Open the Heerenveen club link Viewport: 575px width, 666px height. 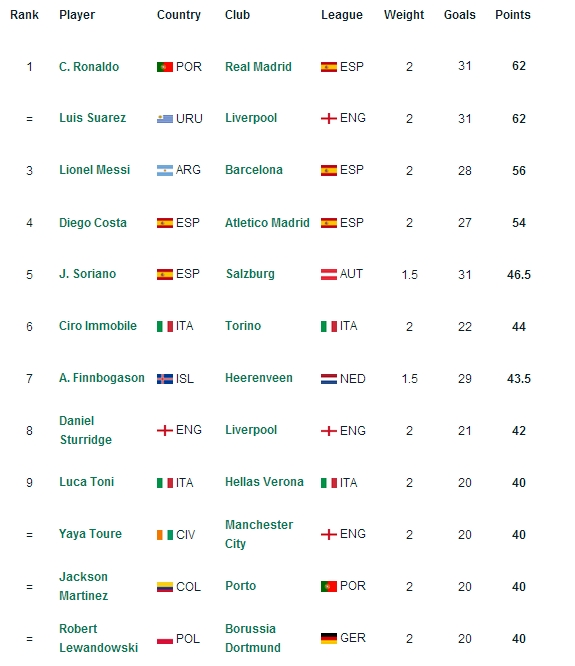click(259, 378)
